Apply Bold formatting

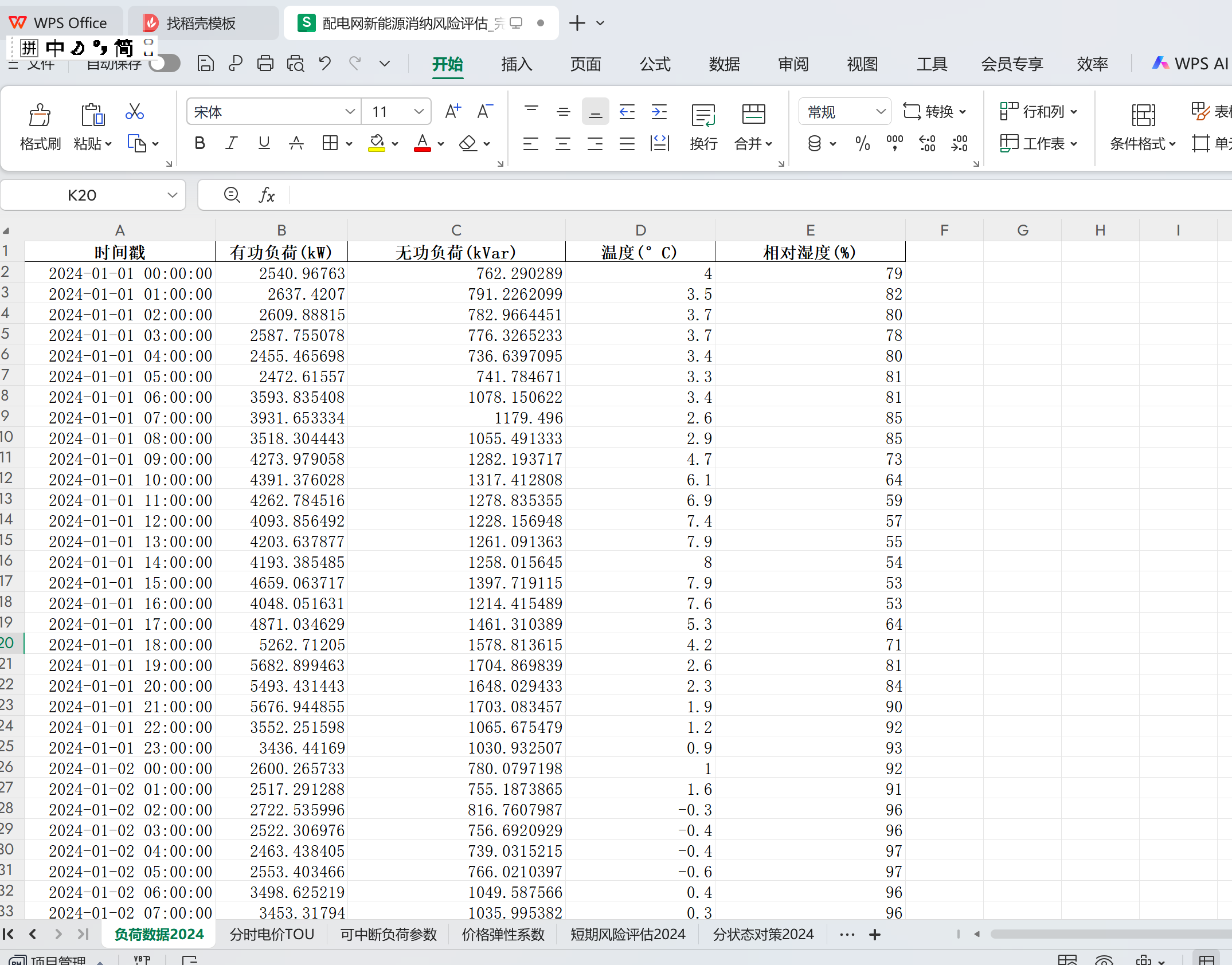200,143
